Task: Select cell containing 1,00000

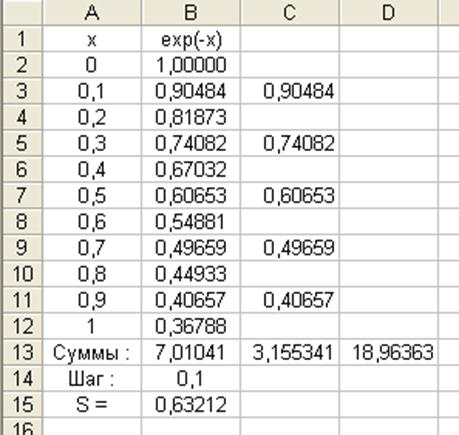Action: click(x=191, y=65)
